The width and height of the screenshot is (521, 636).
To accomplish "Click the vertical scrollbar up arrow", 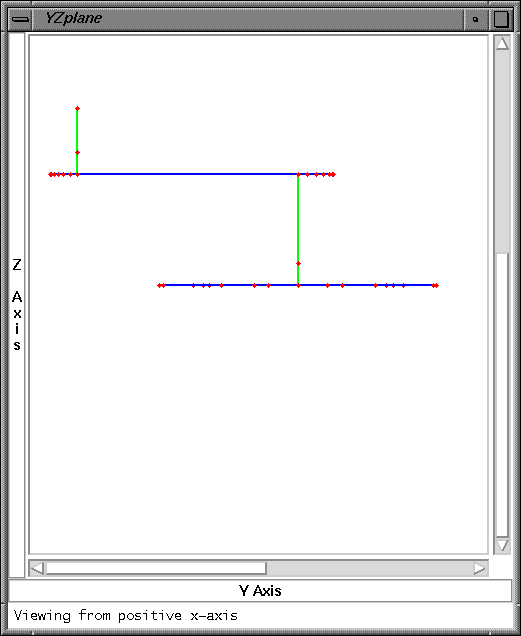I will click(x=502, y=43).
